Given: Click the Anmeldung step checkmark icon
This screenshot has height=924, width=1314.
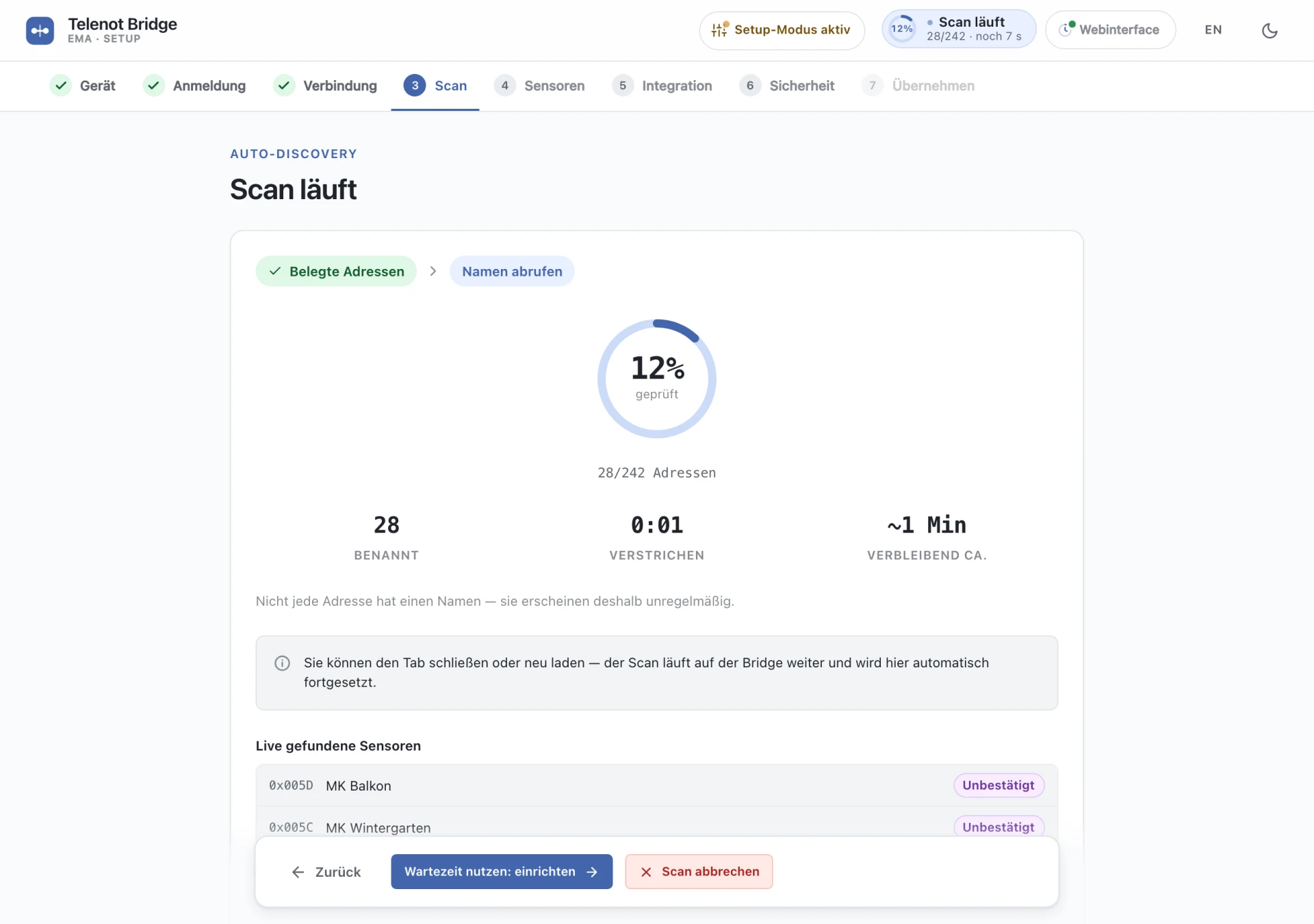Looking at the screenshot, I should 154,86.
